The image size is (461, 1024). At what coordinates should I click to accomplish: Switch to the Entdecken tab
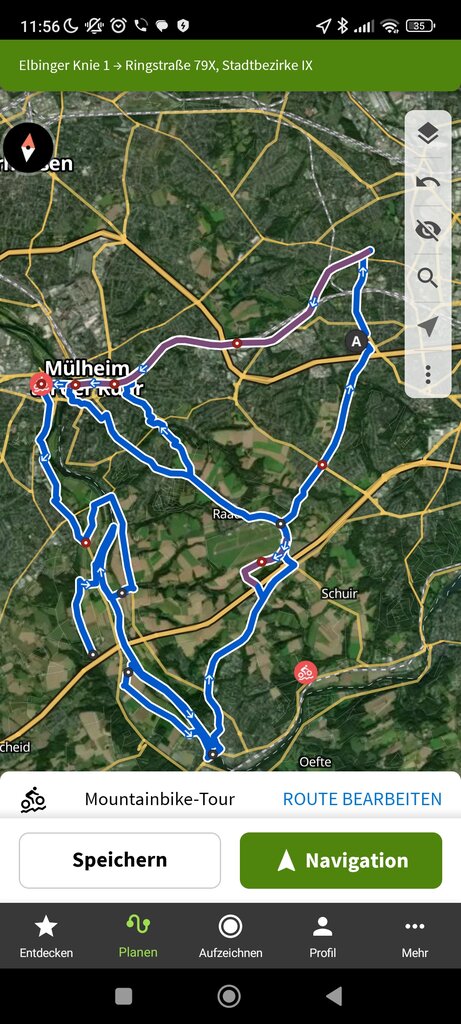[x=46, y=936]
